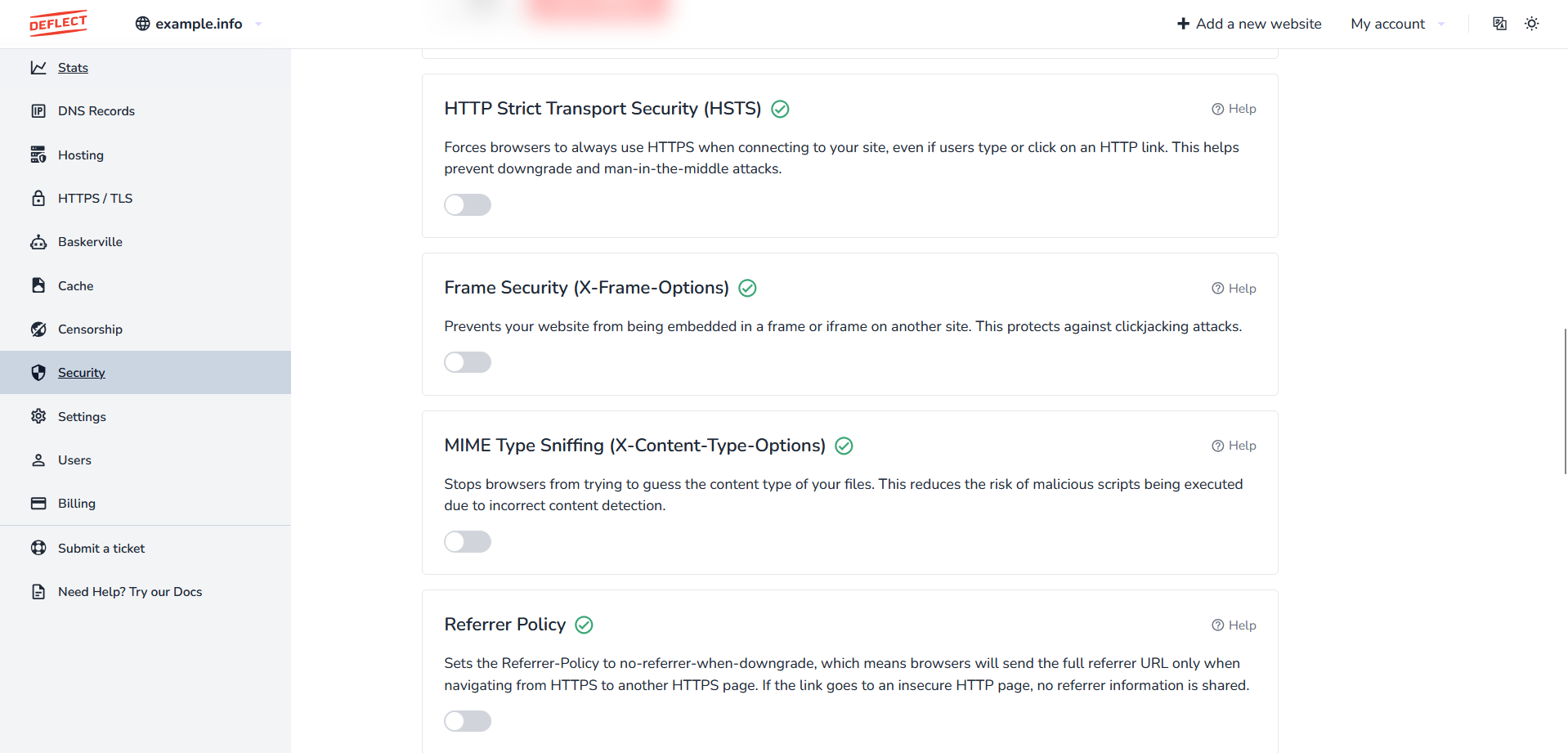
Task: Click the HTTPS / TLS lock icon
Action: click(38, 199)
